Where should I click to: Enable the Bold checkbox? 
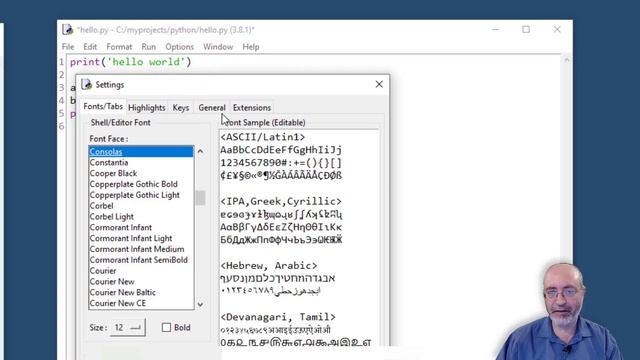pyautogui.click(x=166, y=327)
